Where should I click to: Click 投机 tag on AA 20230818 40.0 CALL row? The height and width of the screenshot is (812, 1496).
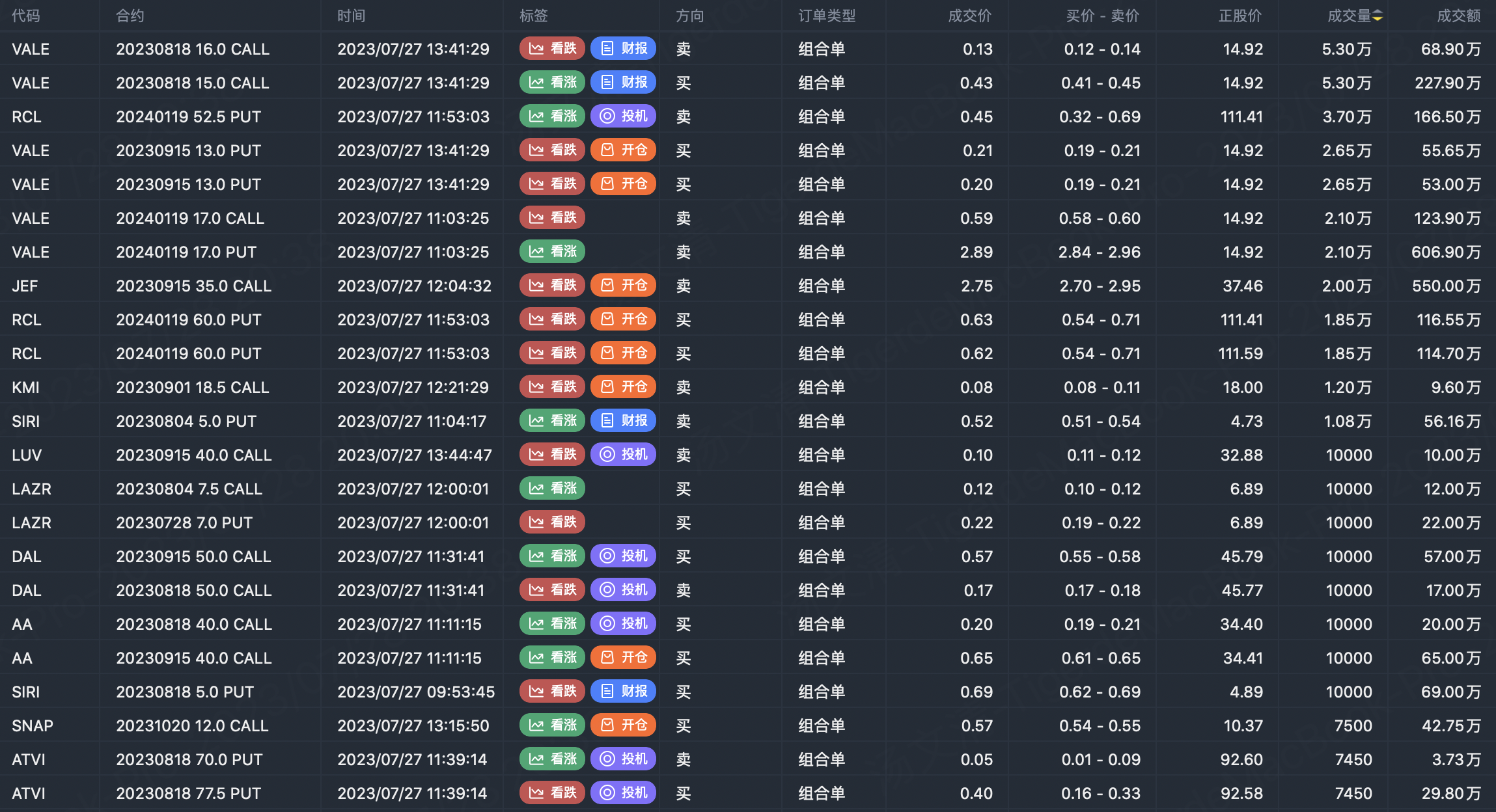623,624
